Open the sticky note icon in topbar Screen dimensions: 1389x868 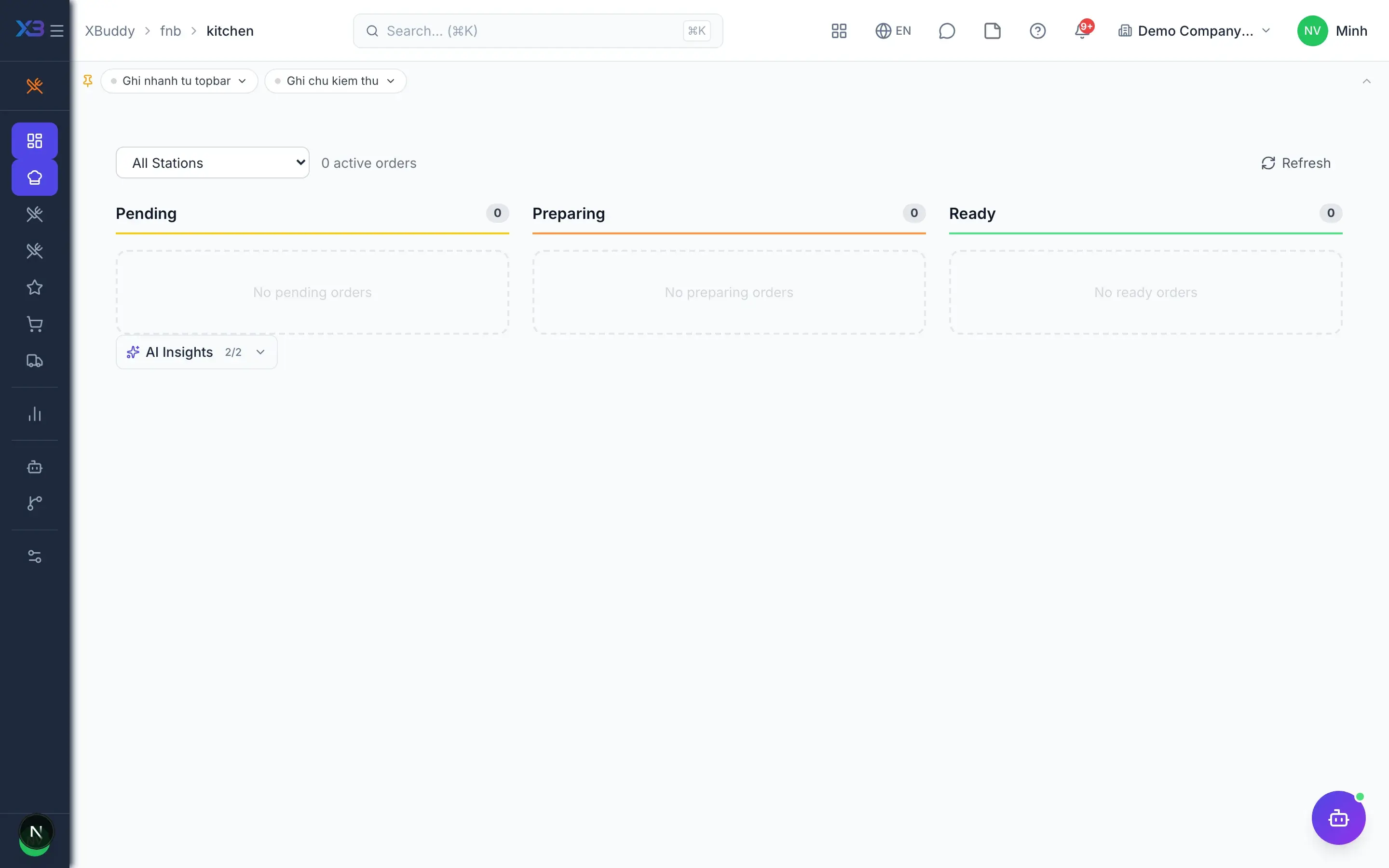click(993, 31)
